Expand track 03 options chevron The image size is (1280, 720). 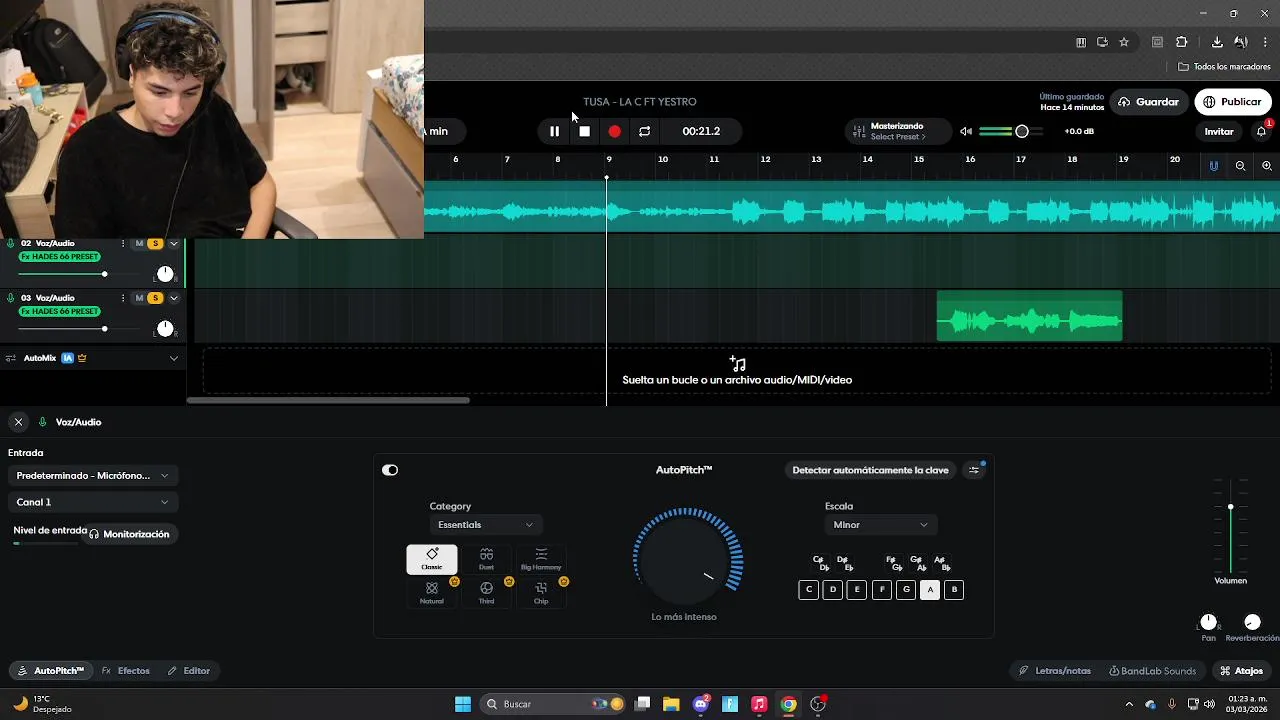[174, 298]
